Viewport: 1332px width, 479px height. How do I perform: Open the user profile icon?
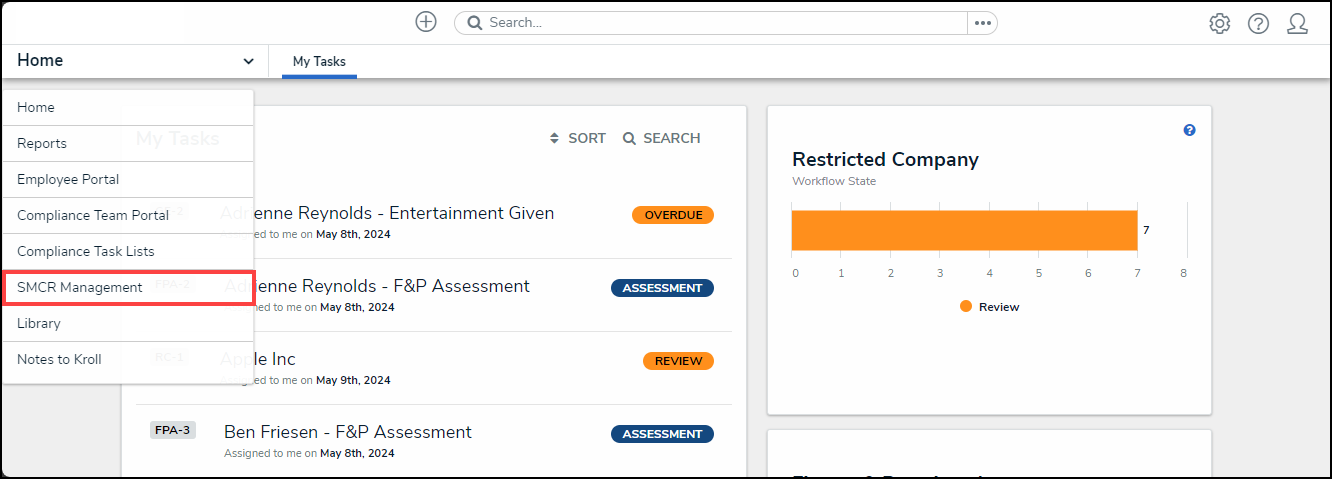[x=1297, y=24]
